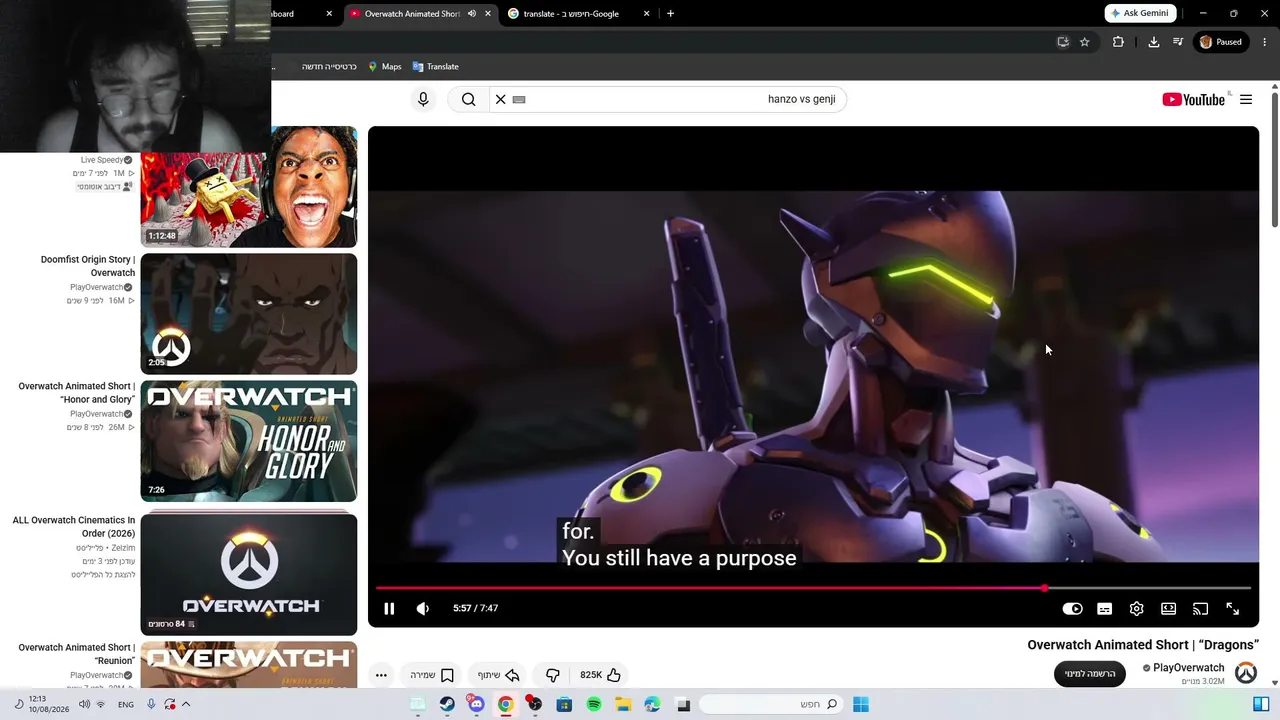
Task: Open the Doomfist Origin Story thumbnail
Action: click(249, 314)
